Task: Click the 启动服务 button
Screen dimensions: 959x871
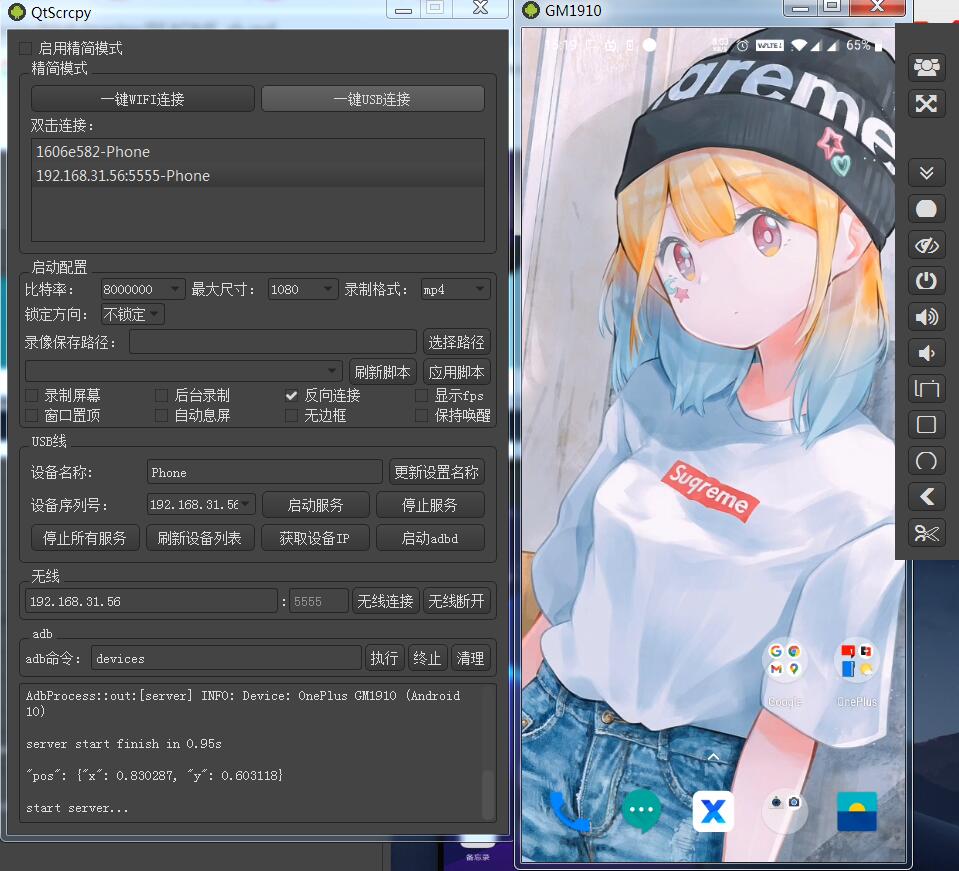Action: point(315,504)
